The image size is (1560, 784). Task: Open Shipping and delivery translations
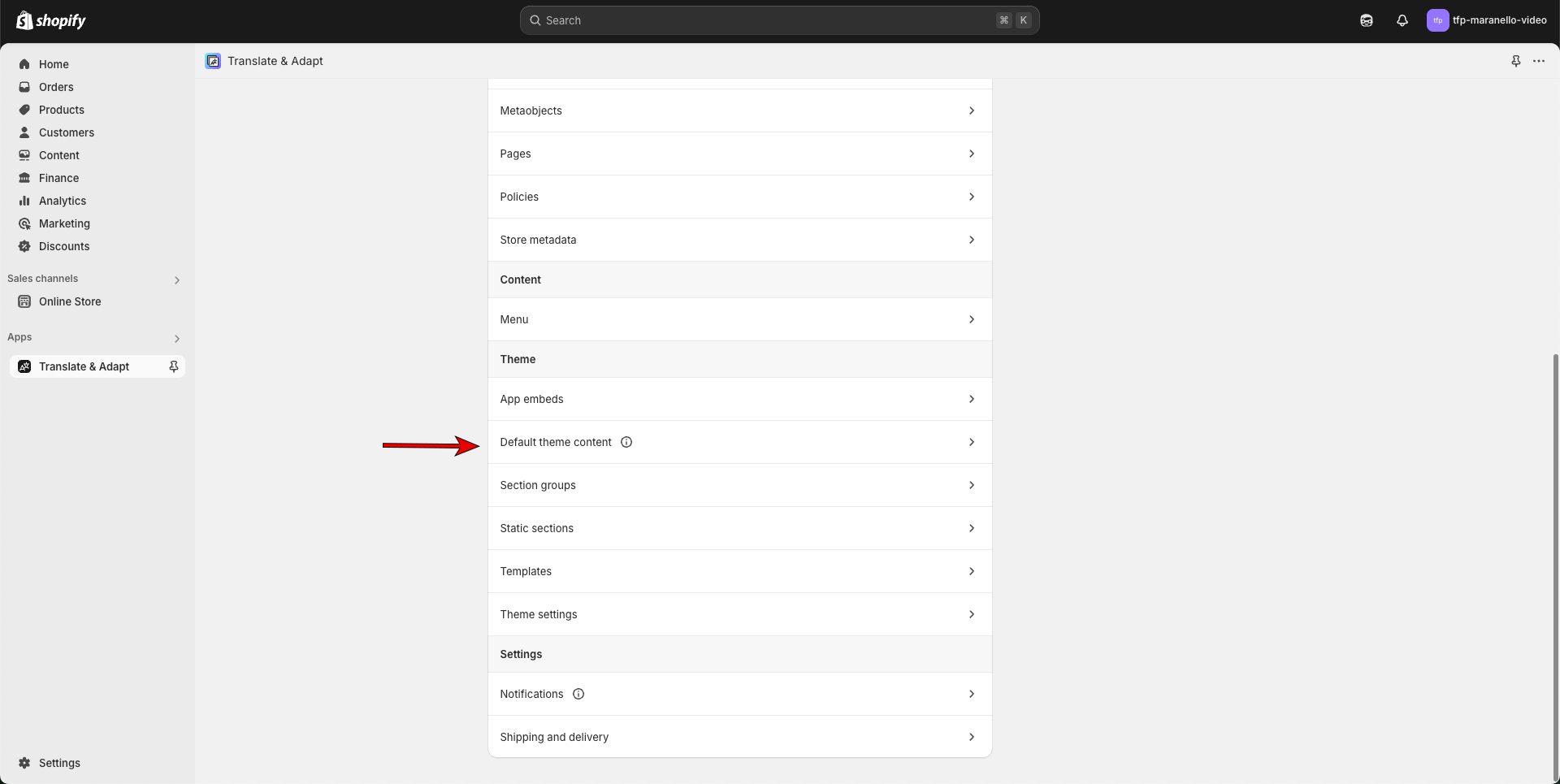point(739,737)
